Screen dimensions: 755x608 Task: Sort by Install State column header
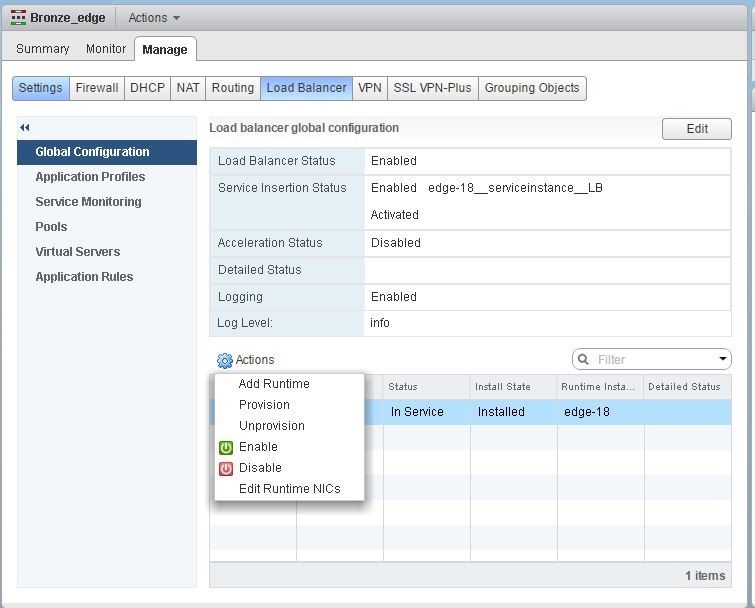click(514, 387)
